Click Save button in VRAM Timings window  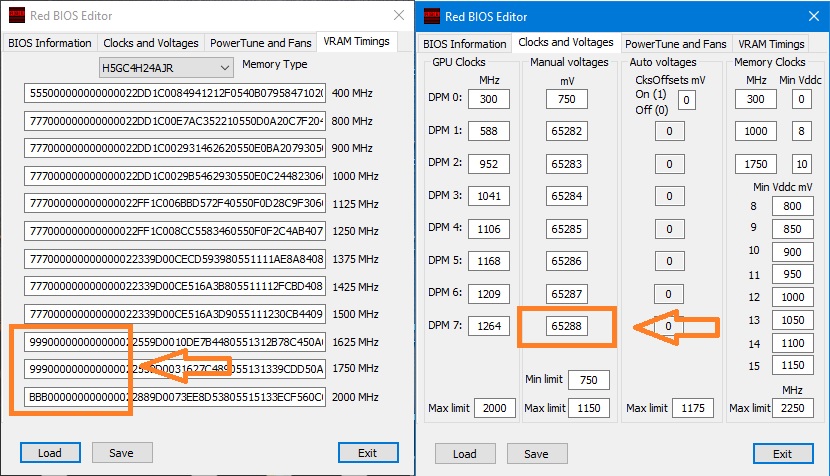pos(122,453)
